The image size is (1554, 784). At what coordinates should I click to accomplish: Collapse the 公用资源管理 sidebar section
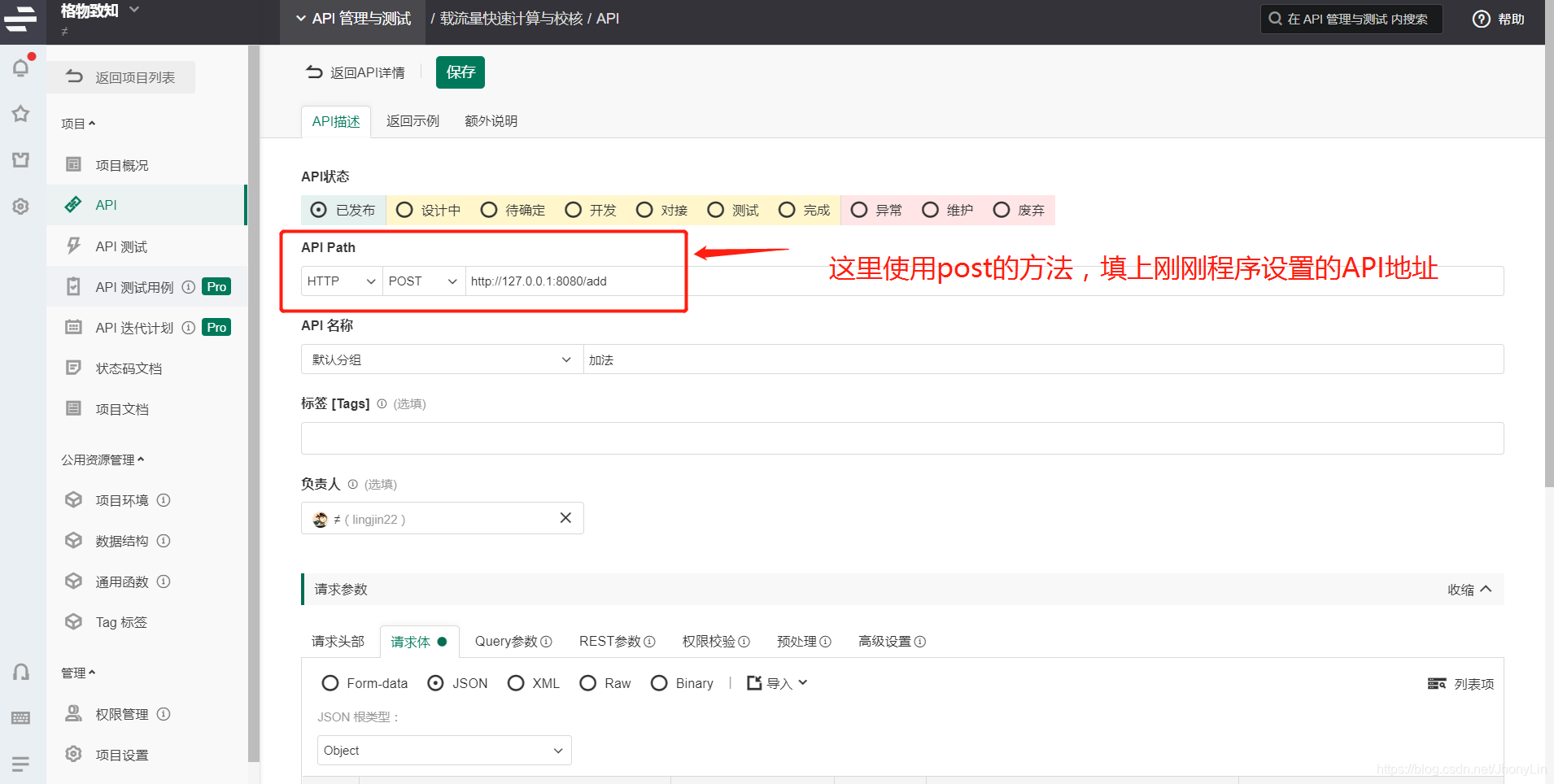[x=103, y=460]
